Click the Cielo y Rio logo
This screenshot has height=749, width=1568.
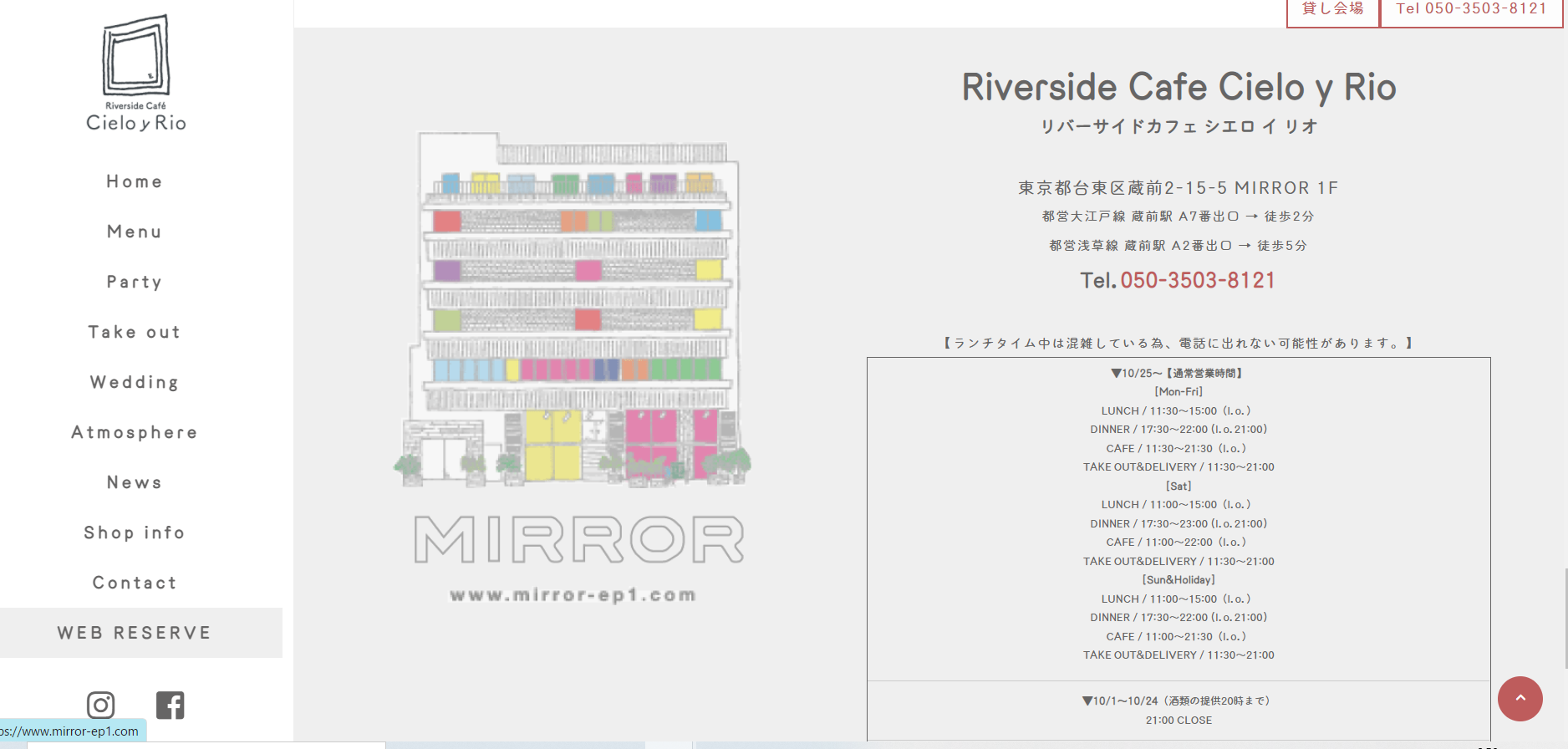tap(136, 74)
